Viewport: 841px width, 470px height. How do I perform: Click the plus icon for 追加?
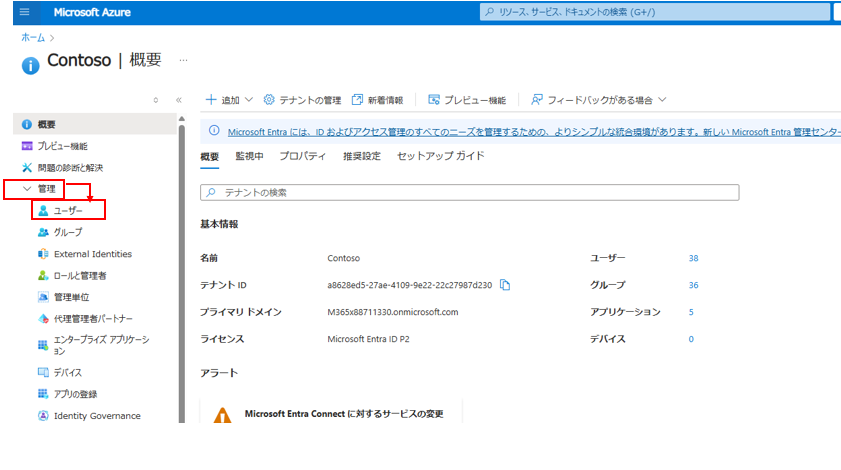pos(211,100)
